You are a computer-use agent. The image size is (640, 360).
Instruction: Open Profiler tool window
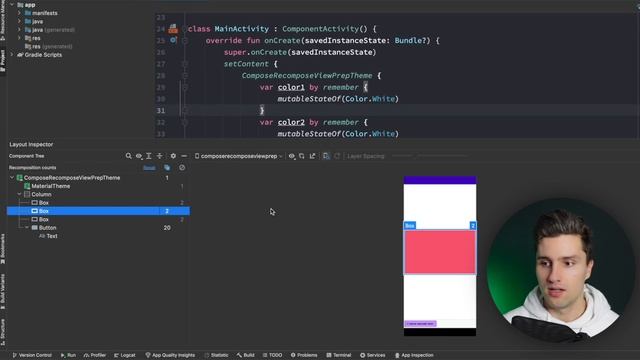95,355
